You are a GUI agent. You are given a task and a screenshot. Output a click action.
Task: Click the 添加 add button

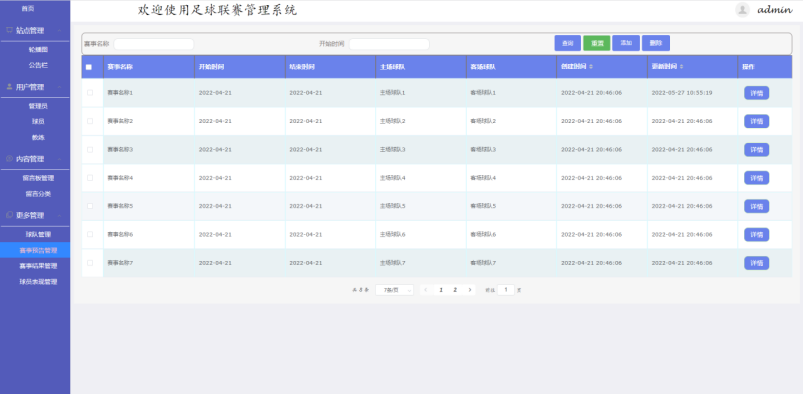pos(626,43)
